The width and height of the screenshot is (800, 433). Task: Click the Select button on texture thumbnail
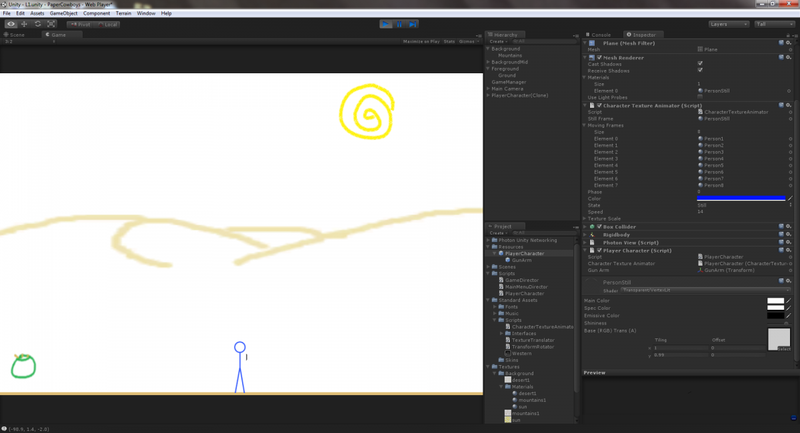click(x=784, y=349)
